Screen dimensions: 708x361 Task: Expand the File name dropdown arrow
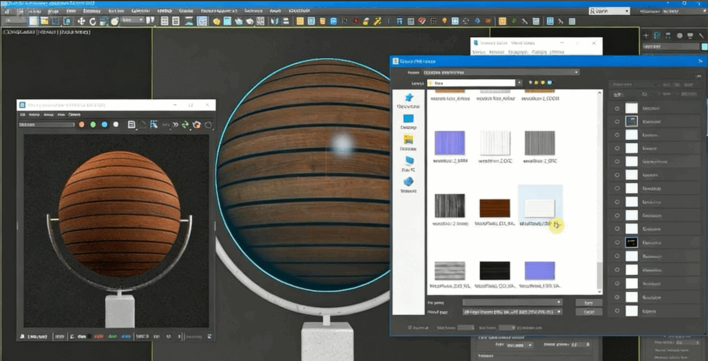559,302
